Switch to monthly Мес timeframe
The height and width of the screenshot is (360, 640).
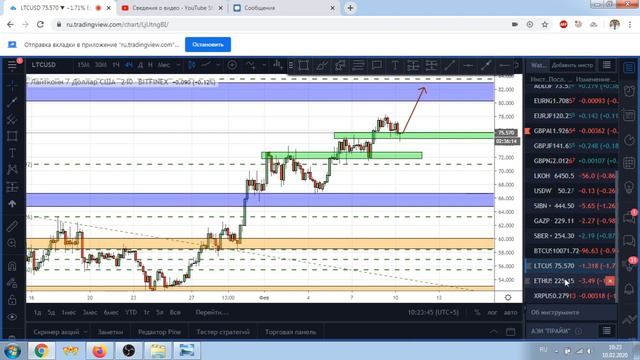click(x=164, y=65)
